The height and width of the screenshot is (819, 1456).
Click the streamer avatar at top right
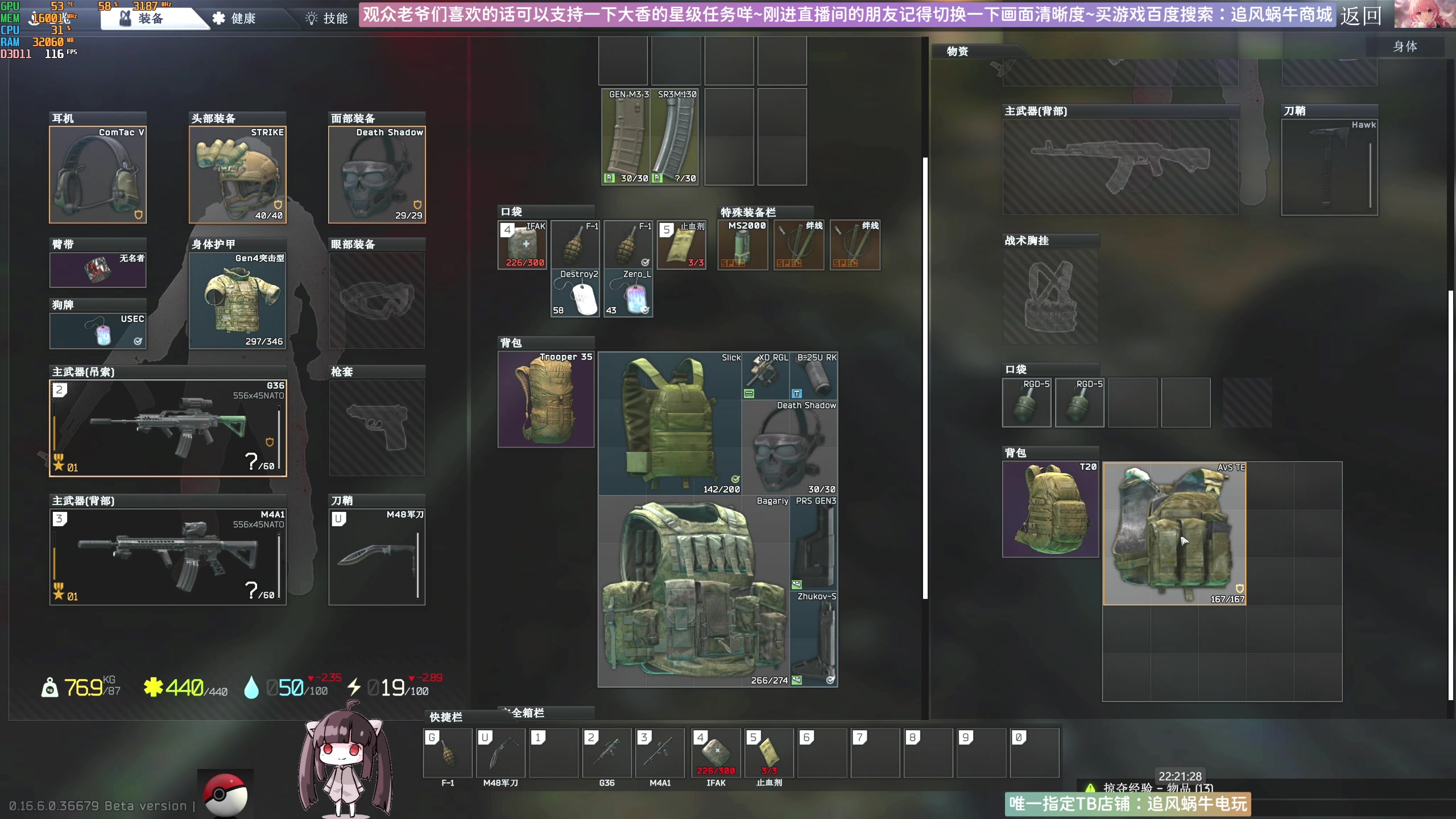[x=1425, y=14]
